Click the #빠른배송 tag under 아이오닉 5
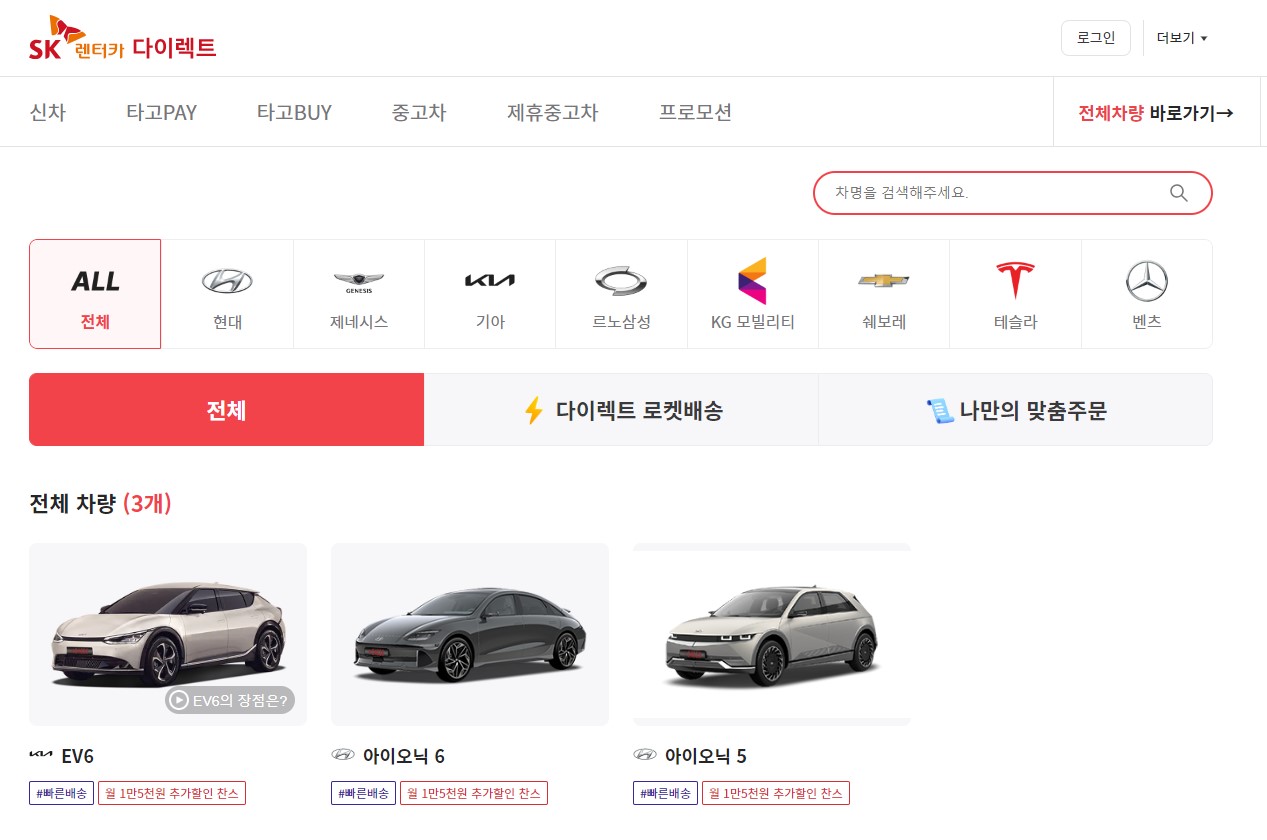Image resolution: width=1267 pixels, height=840 pixels. pos(666,793)
